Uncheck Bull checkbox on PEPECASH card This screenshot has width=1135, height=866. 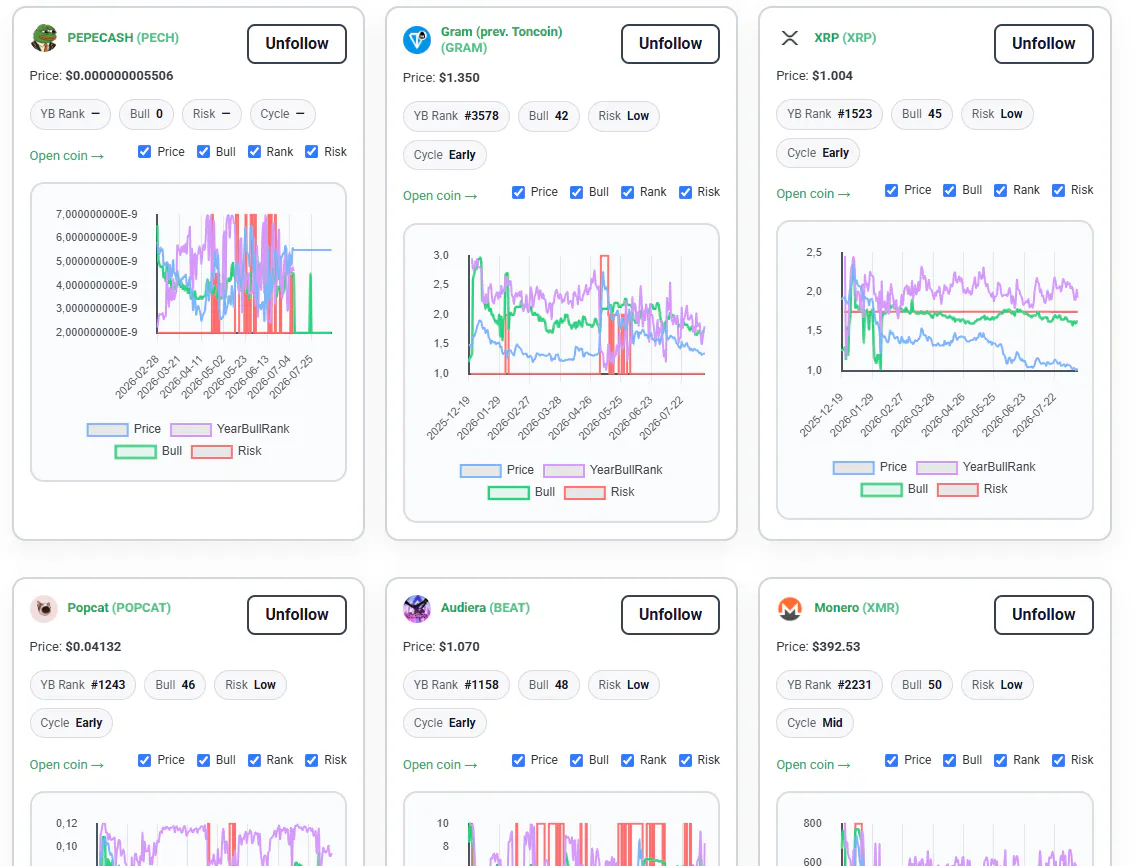(x=203, y=151)
